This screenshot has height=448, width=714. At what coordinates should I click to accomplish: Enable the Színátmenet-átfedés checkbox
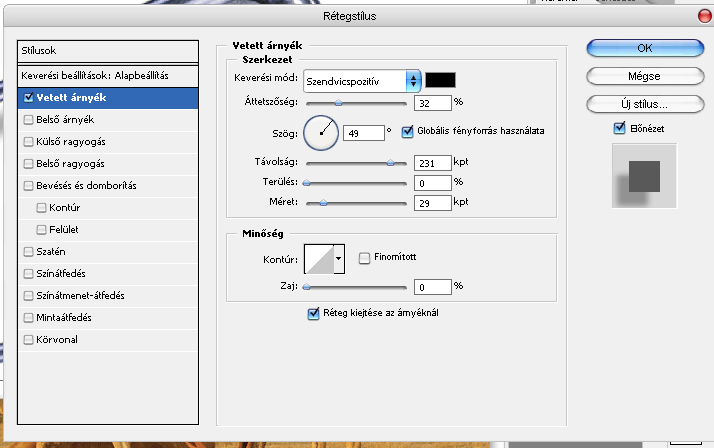click(x=28, y=295)
